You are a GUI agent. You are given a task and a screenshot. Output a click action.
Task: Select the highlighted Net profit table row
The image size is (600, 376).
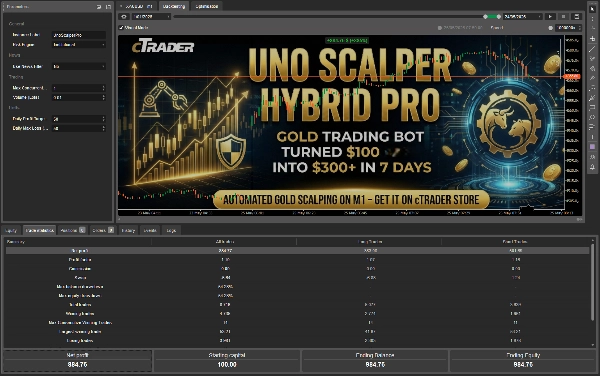pos(297,251)
